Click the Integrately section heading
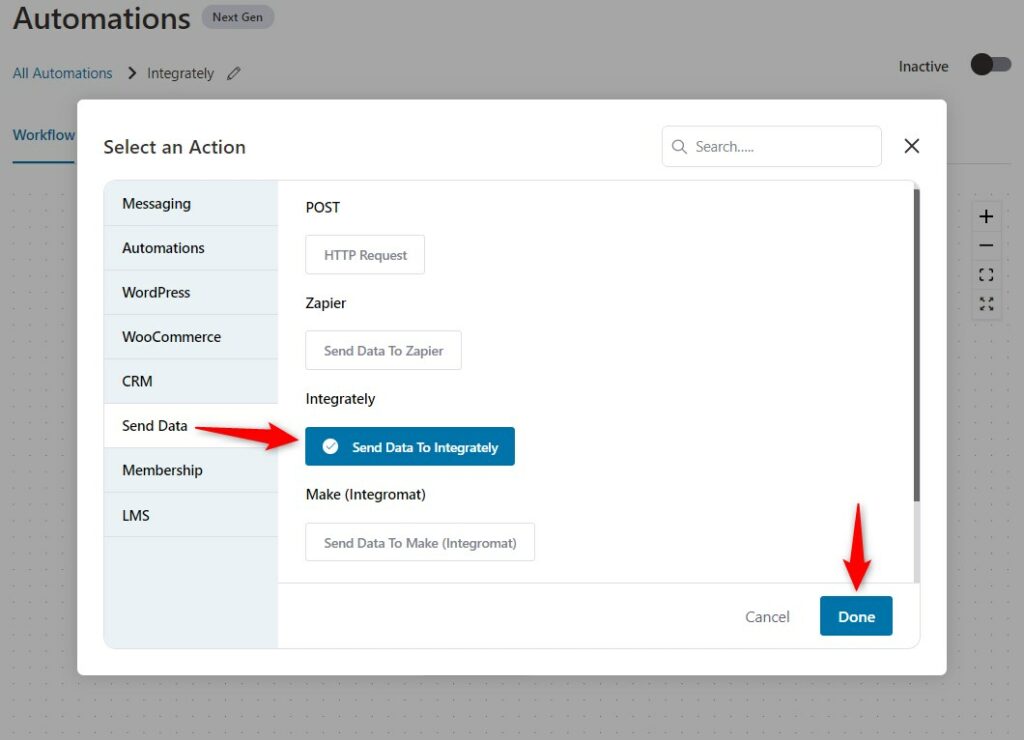 (x=340, y=399)
